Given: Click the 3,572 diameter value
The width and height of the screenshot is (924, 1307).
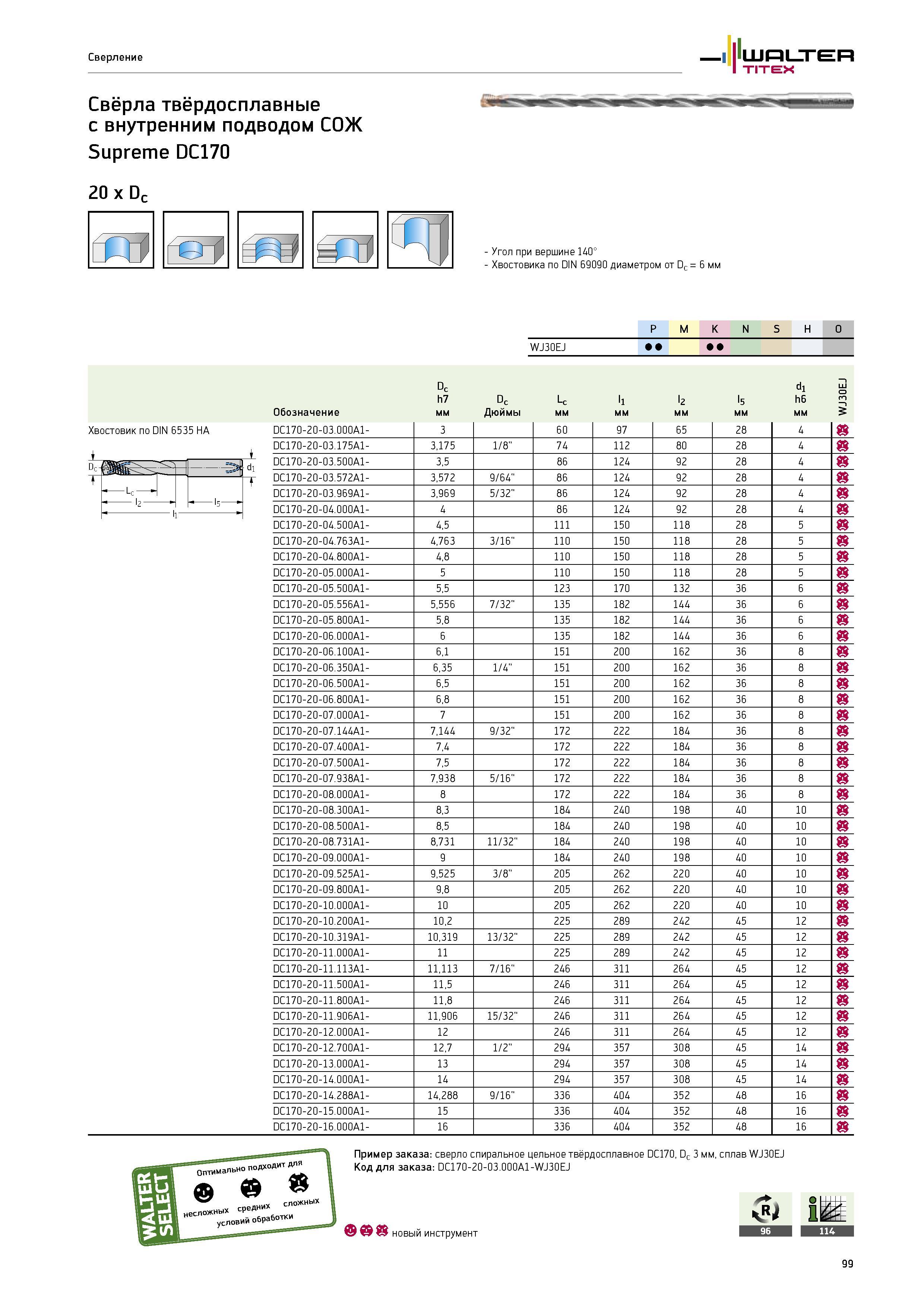Looking at the screenshot, I should point(442,478).
